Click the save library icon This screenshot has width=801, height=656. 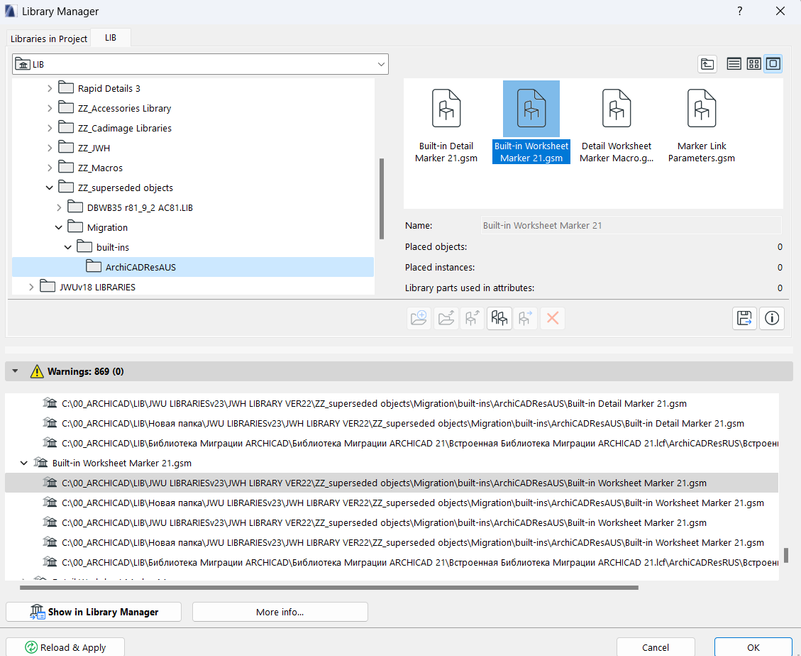pyautogui.click(x=744, y=318)
